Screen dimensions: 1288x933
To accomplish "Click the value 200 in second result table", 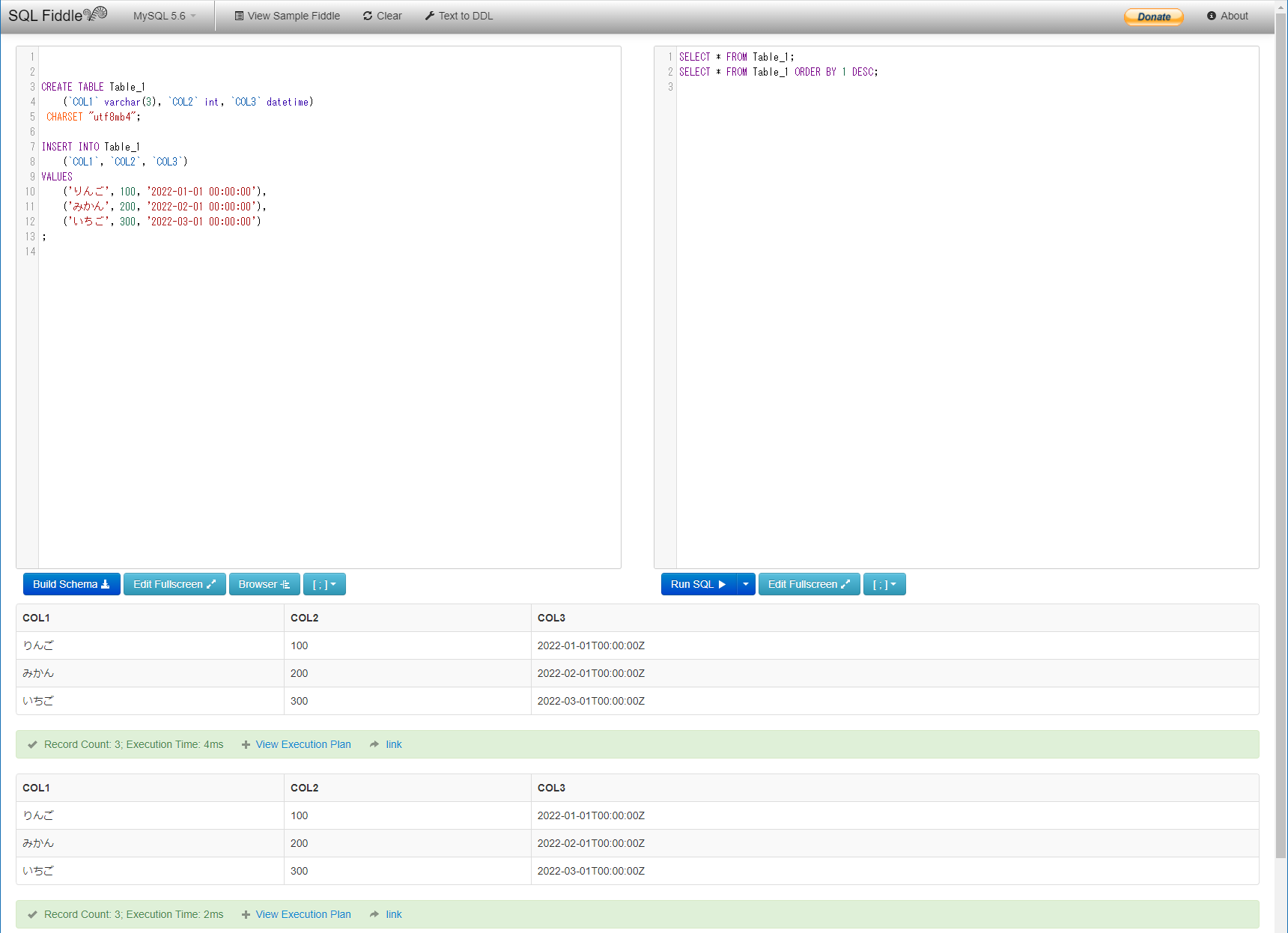I will [x=300, y=843].
